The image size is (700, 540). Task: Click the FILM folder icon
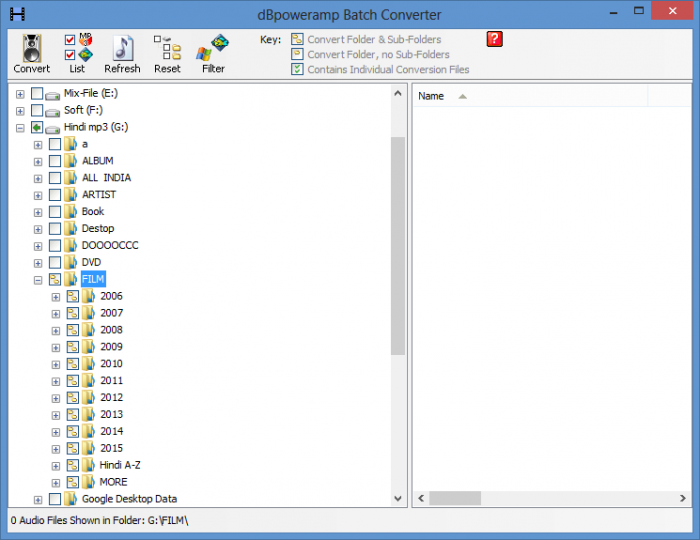tap(71, 279)
